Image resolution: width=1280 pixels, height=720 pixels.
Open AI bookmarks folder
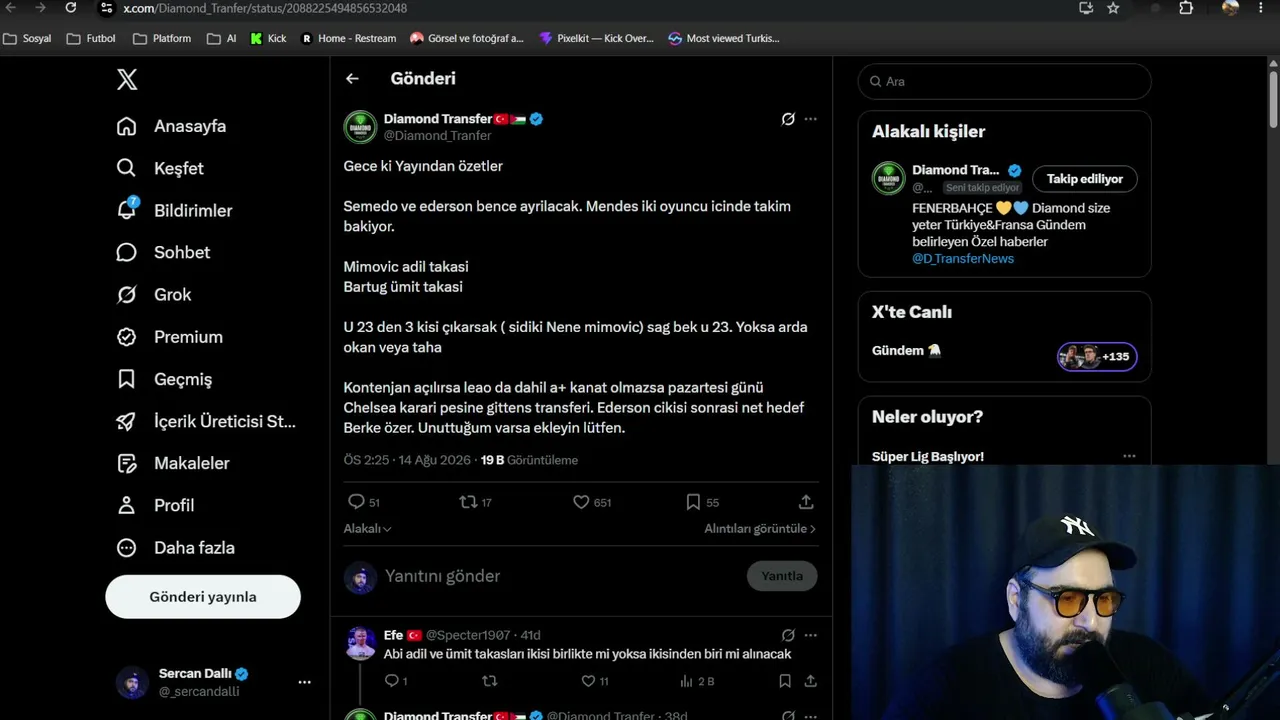pyautogui.click(x=222, y=38)
